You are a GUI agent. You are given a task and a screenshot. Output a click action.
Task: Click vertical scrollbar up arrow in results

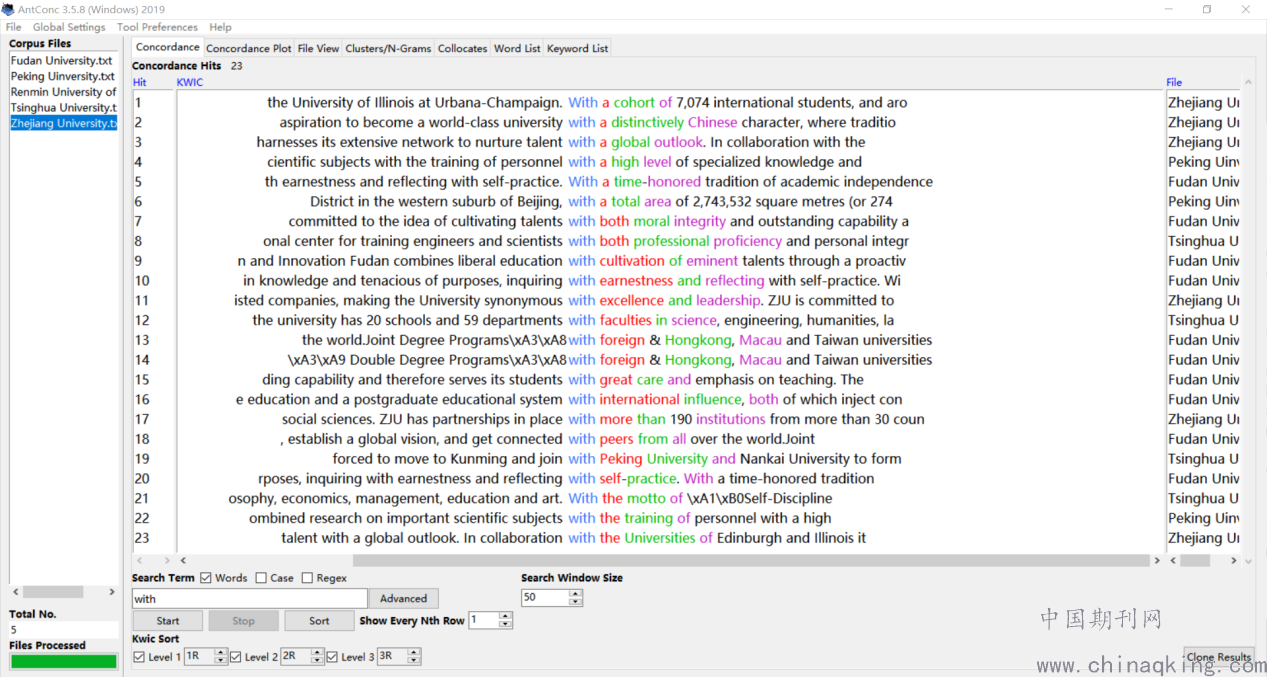1248,83
